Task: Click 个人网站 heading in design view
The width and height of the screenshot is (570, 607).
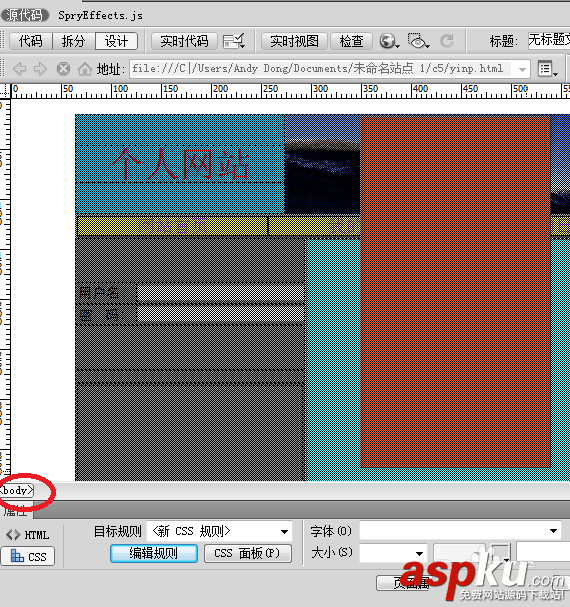Action: click(x=180, y=164)
